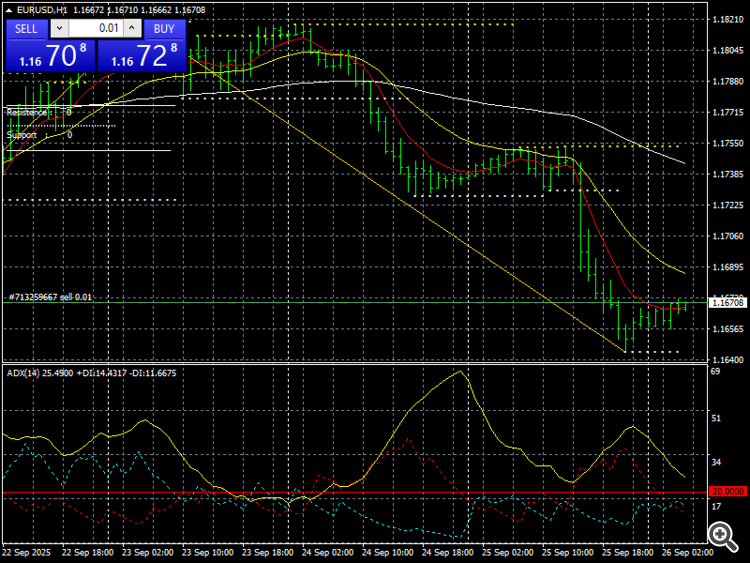Click the ADX scale value 34
Image resolution: width=750 pixels, height=563 pixels.
click(x=716, y=463)
